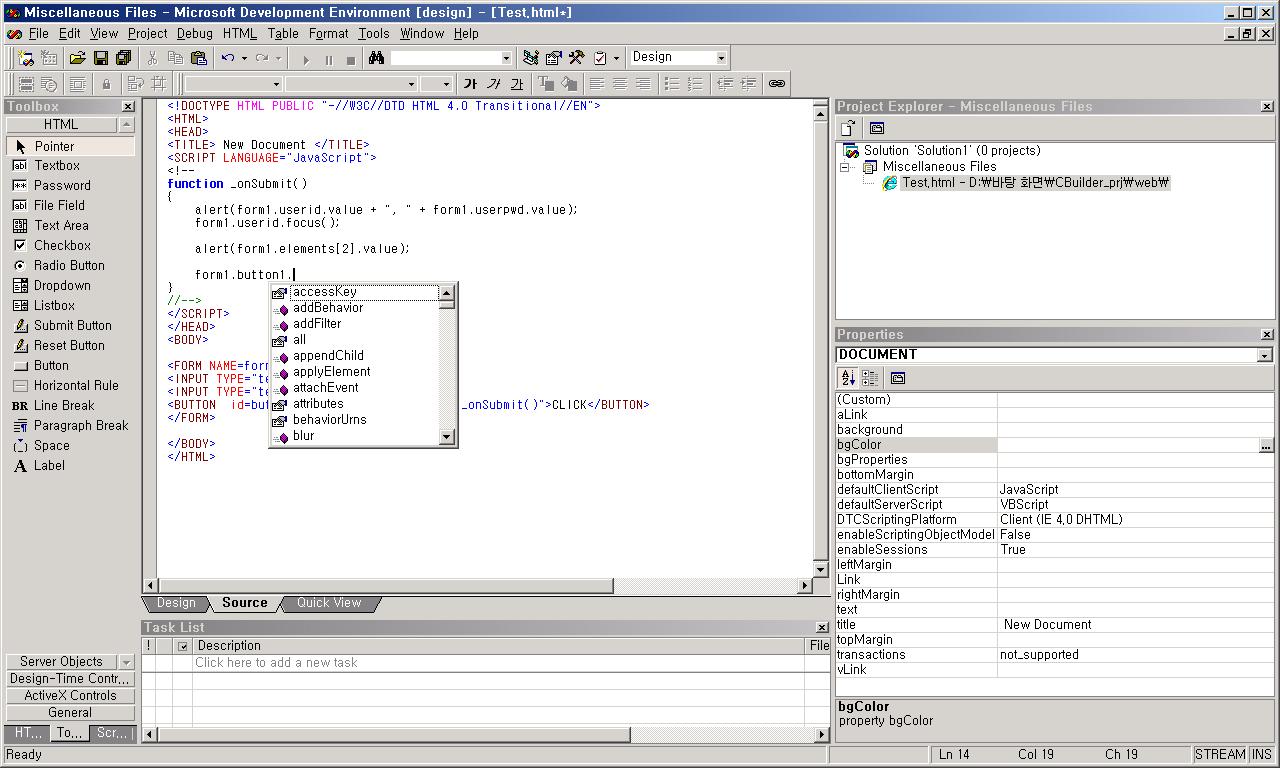Image resolution: width=1280 pixels, height=768 pixels.
Task: Open the Design-Time Controls toolbox section
Action: pyautogui.click(x=70, y=679)
